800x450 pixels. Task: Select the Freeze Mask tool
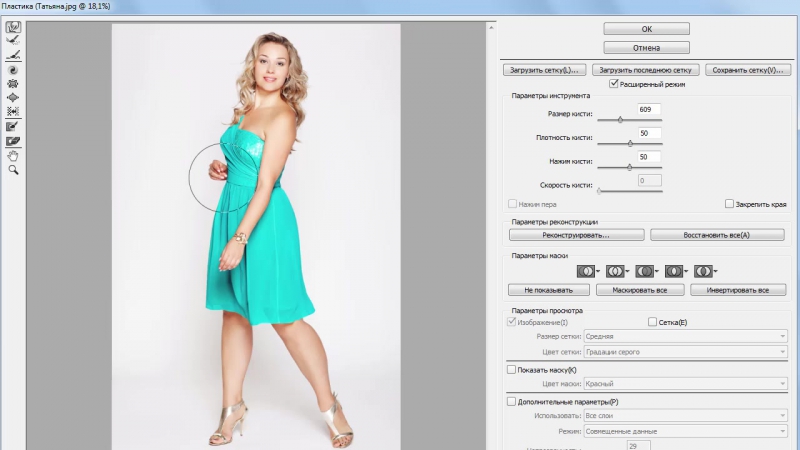(x=13, y=127)
